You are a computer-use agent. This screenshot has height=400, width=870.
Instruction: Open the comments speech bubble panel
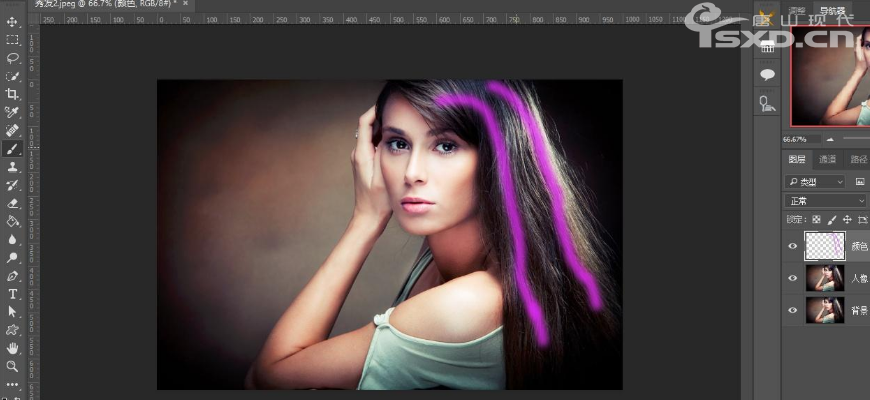tap(768, 75)
